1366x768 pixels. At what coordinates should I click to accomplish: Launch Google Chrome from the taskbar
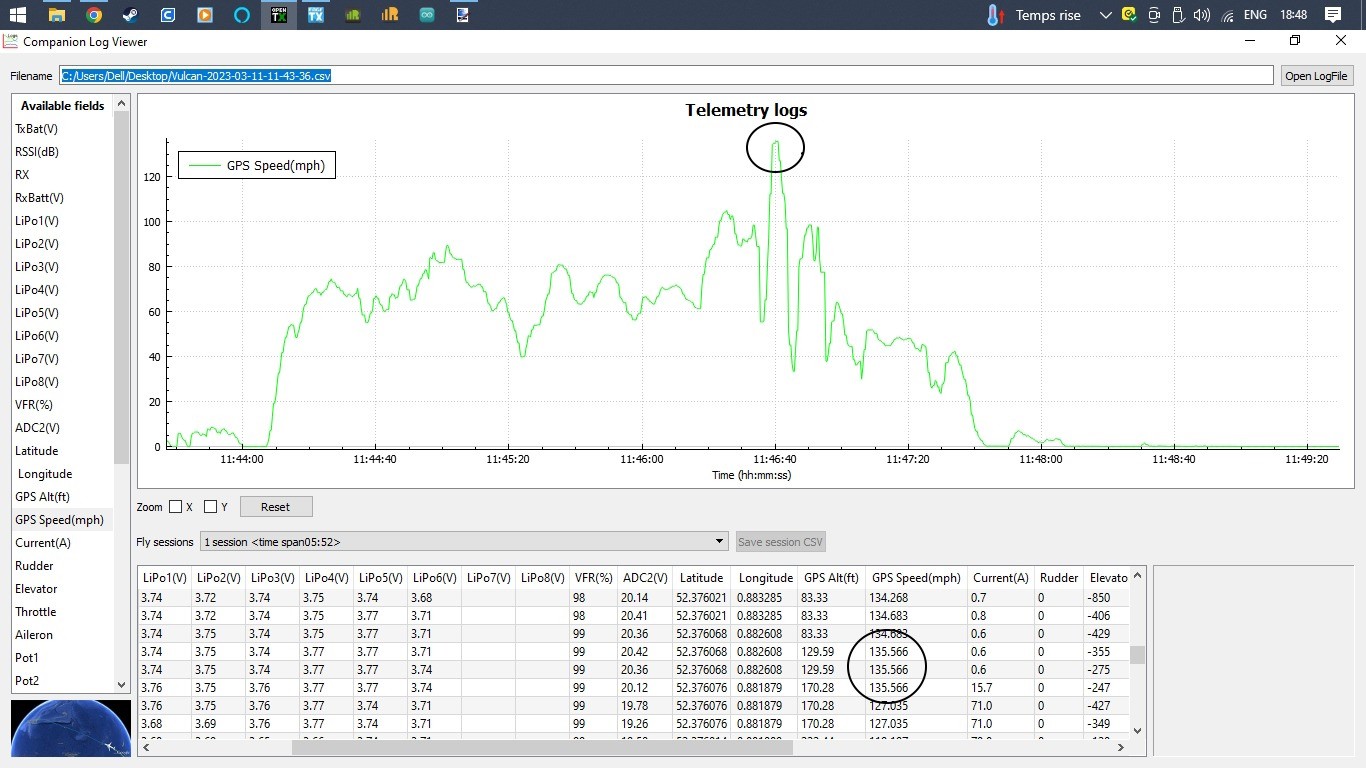pos(94,14)
